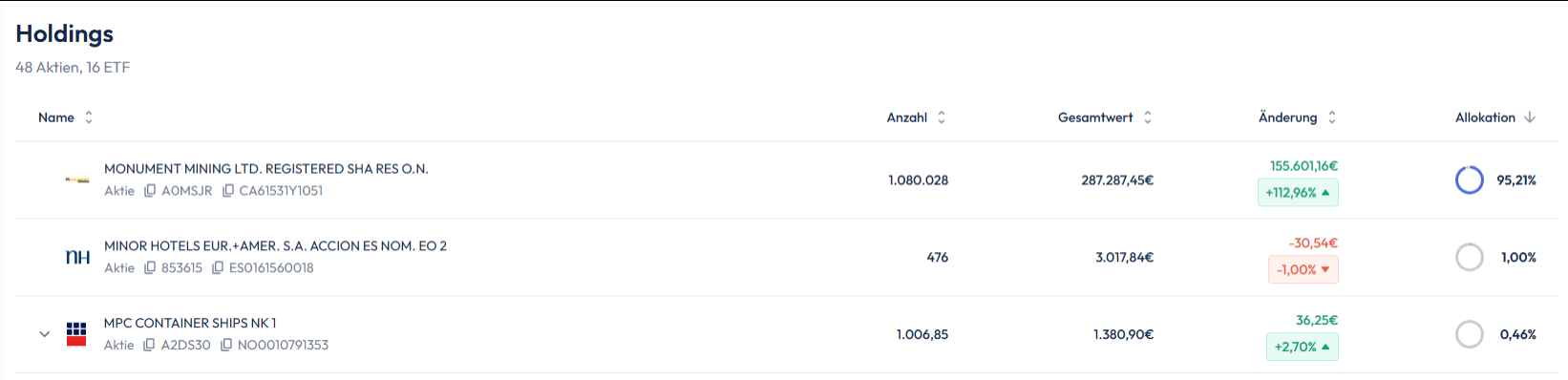The height and width of the screenshot is (380, 1568).
Task: Click the 95,21% allocation ring
Action: click(1470, 179)
